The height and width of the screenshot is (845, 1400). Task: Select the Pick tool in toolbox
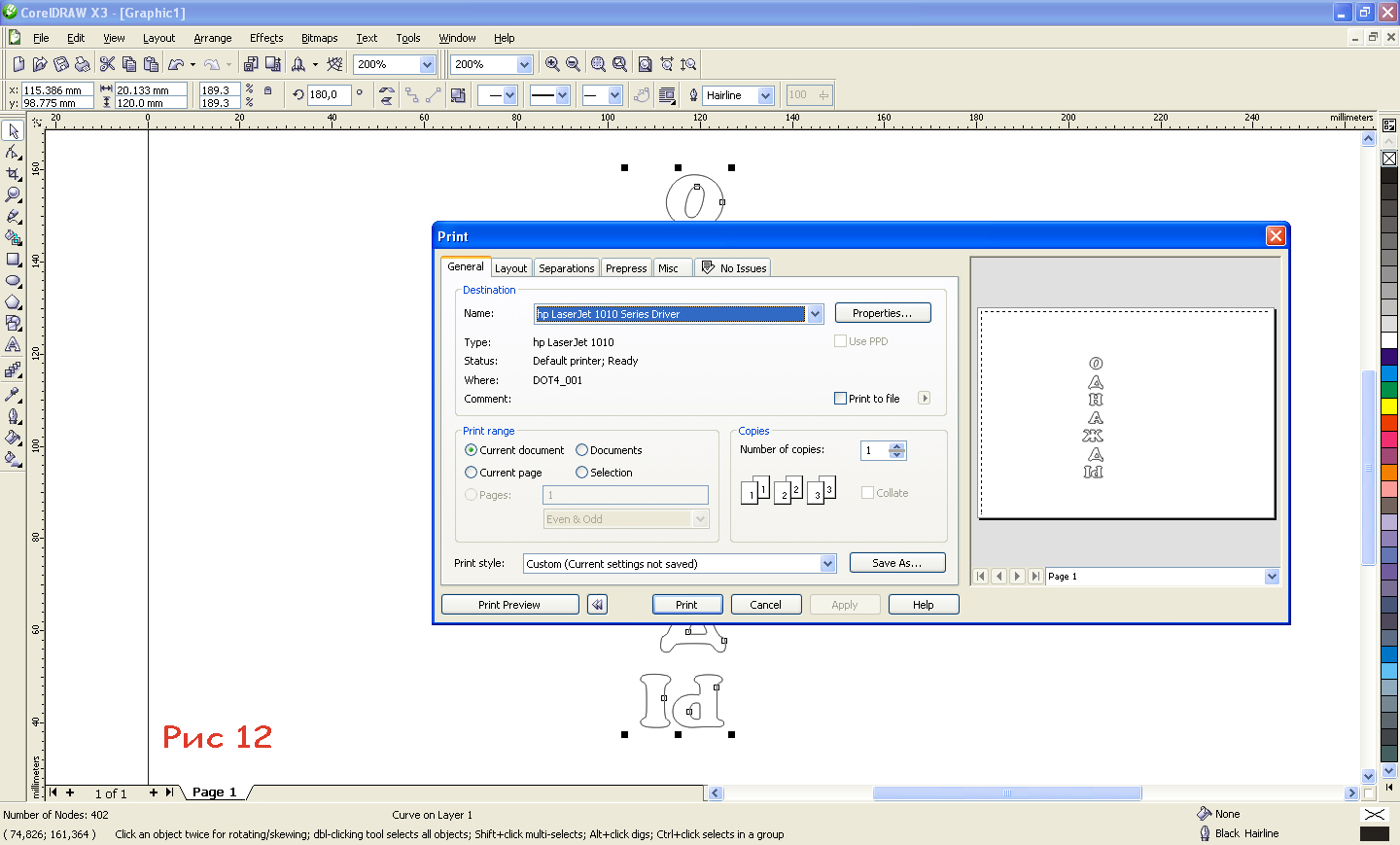coord(13,130)
